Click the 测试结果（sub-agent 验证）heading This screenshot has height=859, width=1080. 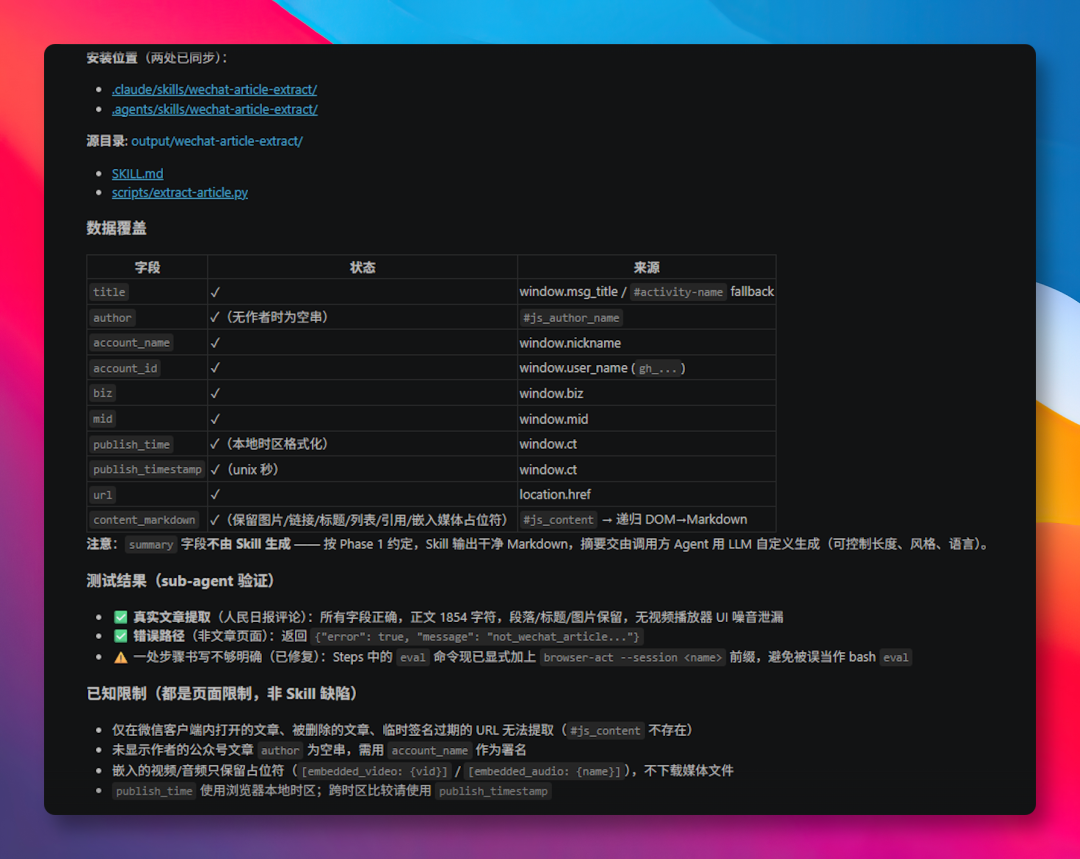[180, 581]
